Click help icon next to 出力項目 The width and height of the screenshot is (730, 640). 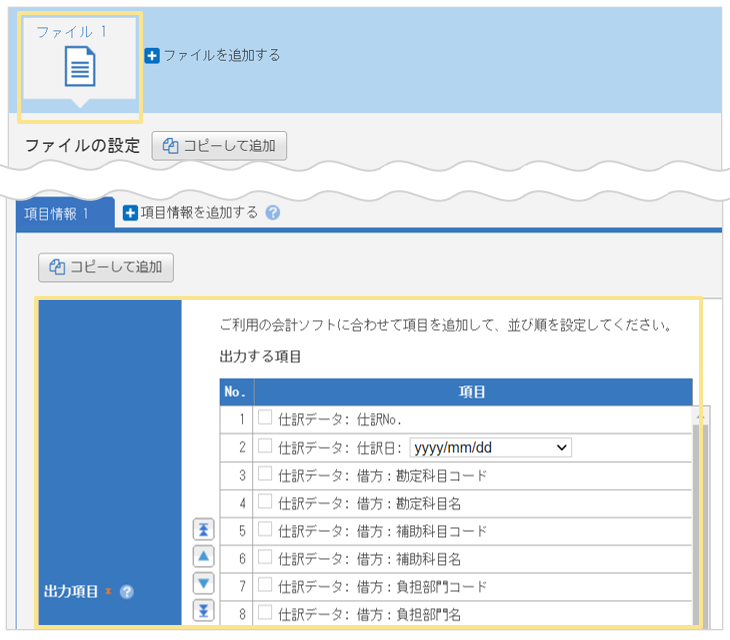tap(127, 592)
